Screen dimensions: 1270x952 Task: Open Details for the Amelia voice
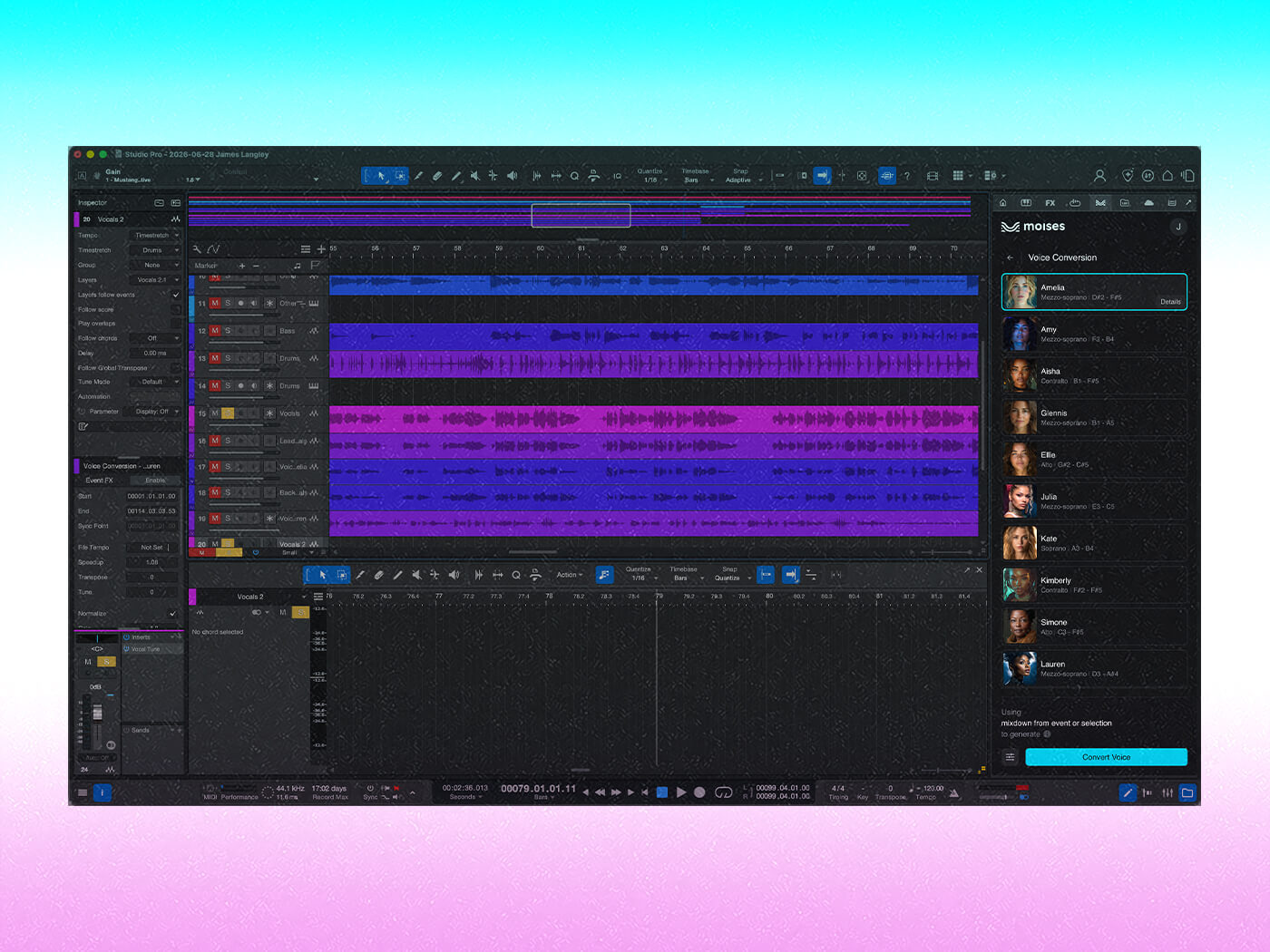tap(1170, 302)
